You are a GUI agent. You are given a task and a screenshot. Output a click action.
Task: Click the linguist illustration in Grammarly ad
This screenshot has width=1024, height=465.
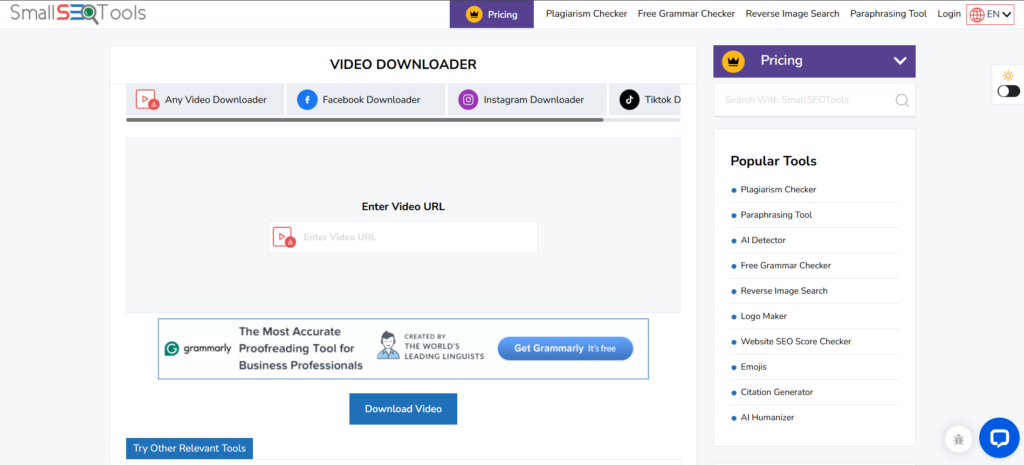(x=388, y=345)
